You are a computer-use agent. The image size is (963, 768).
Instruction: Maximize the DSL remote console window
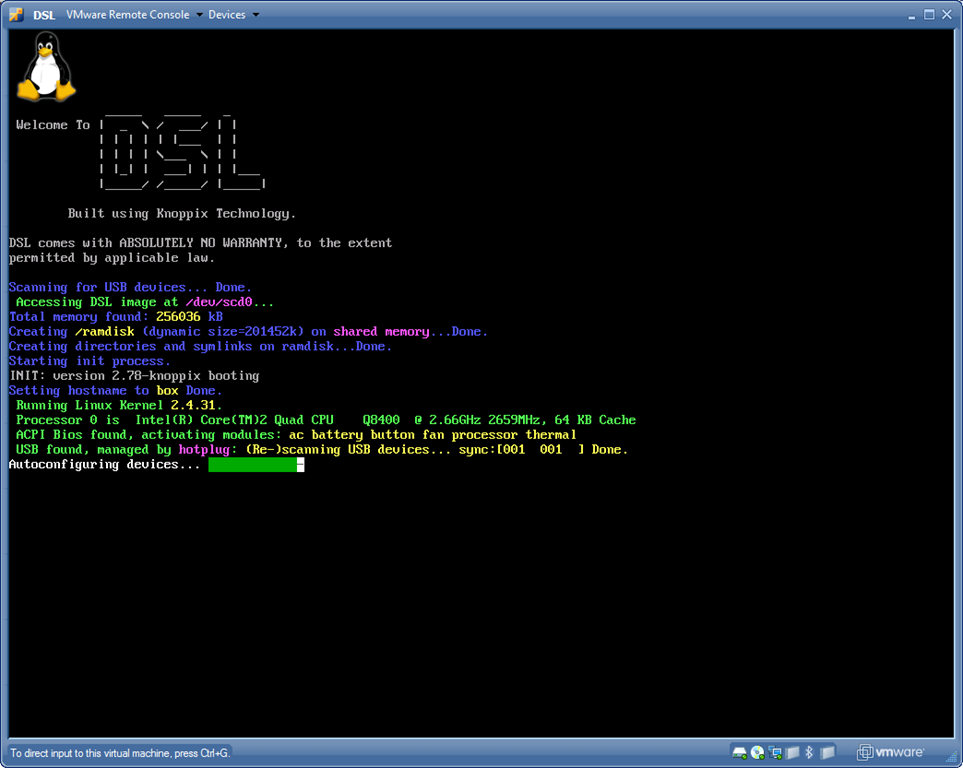[x=929, y=15]
